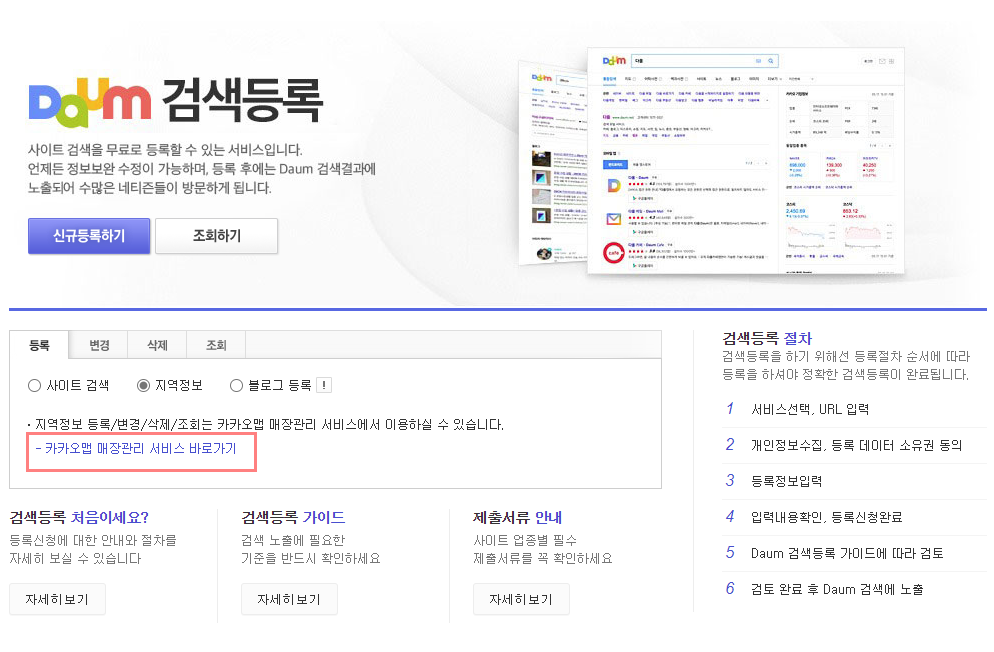This screenshot has width=994, height=652.
Task: Go to the 조회 tab
Action: point(216,345)
